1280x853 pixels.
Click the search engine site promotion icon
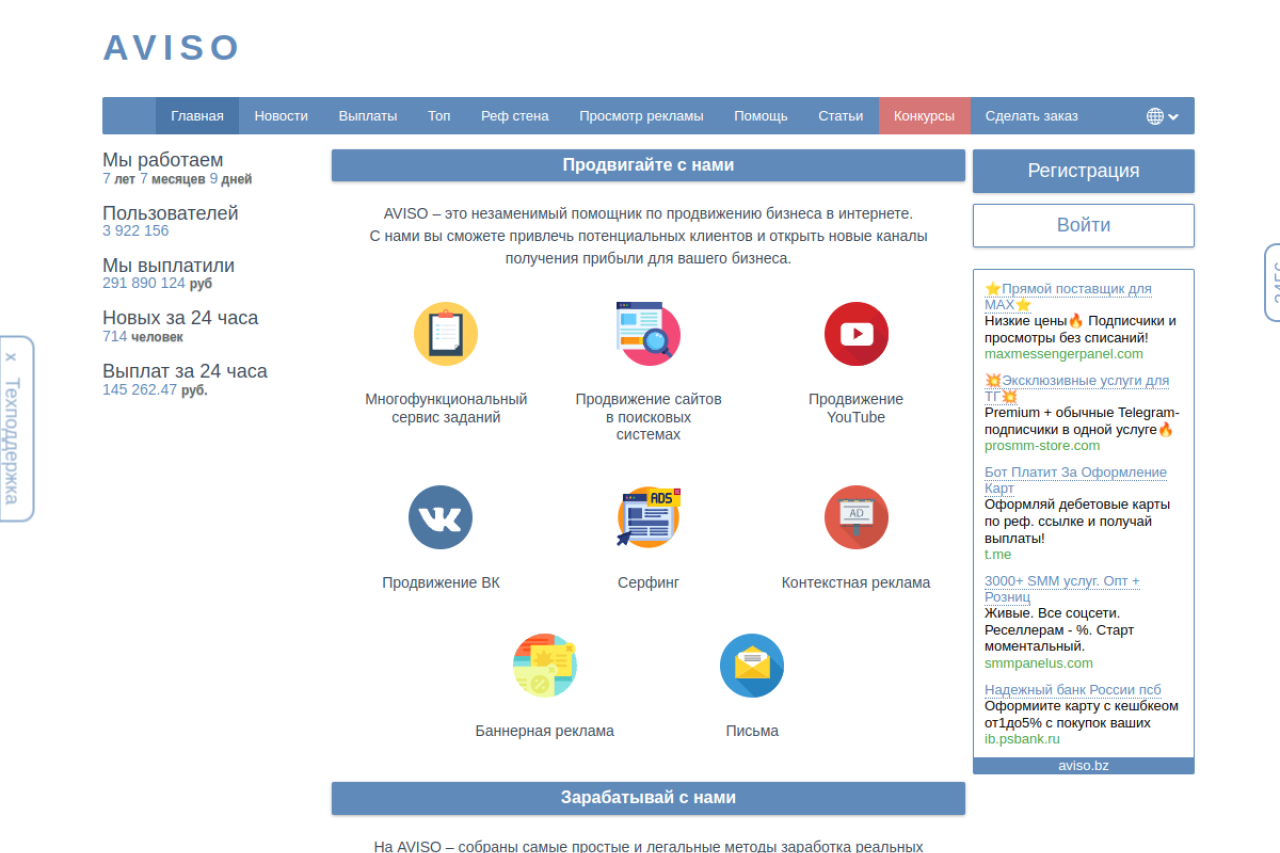tap(648, 334)
